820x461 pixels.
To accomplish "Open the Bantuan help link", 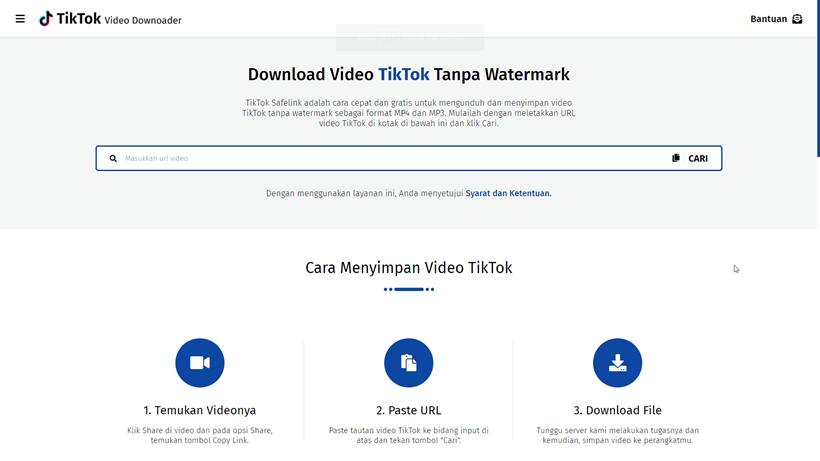I will (768, 19).
